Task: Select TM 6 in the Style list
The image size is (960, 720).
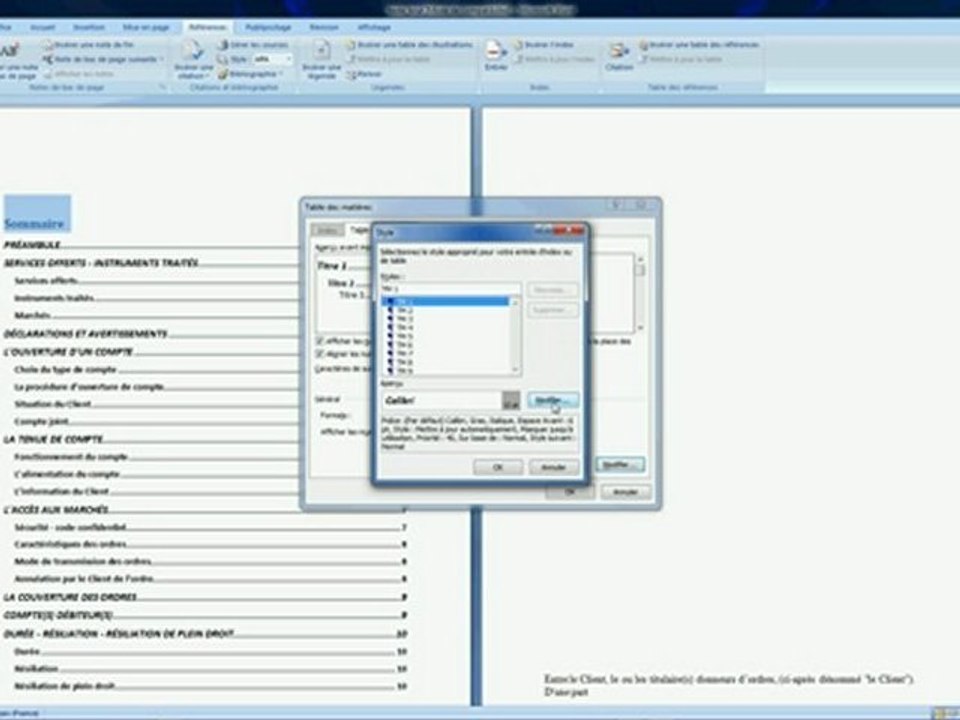Action: coord(445,345)
